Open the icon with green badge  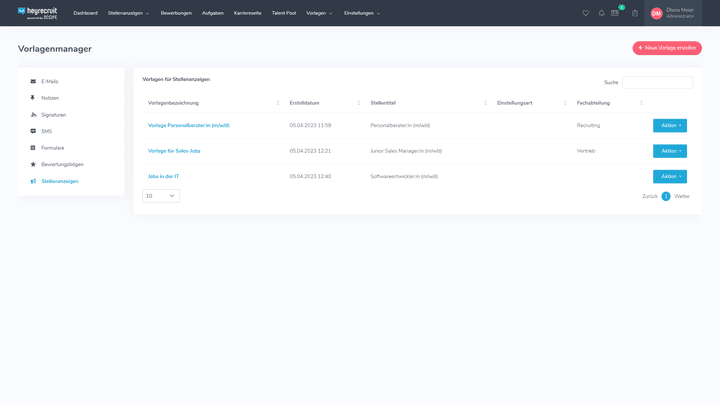(x=616, y=13)
